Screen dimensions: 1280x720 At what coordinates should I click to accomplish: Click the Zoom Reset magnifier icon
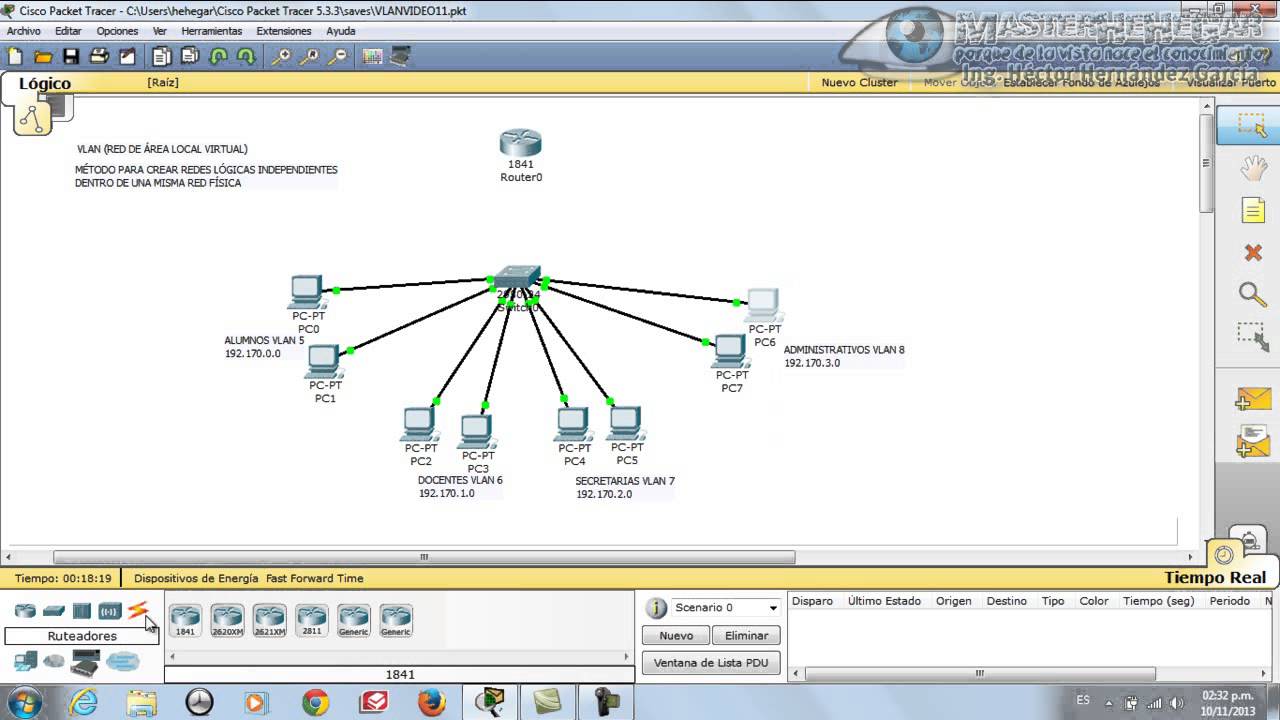[x=311, y=56]
